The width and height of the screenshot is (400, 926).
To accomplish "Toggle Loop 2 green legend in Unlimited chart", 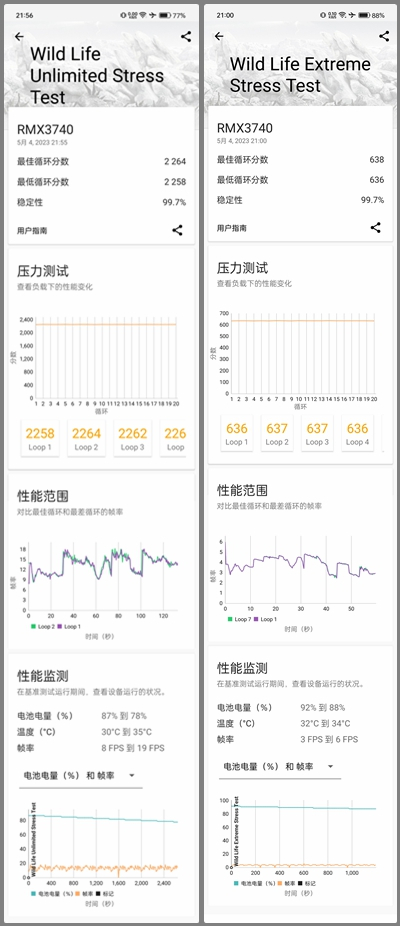I will tap(43, 626).
